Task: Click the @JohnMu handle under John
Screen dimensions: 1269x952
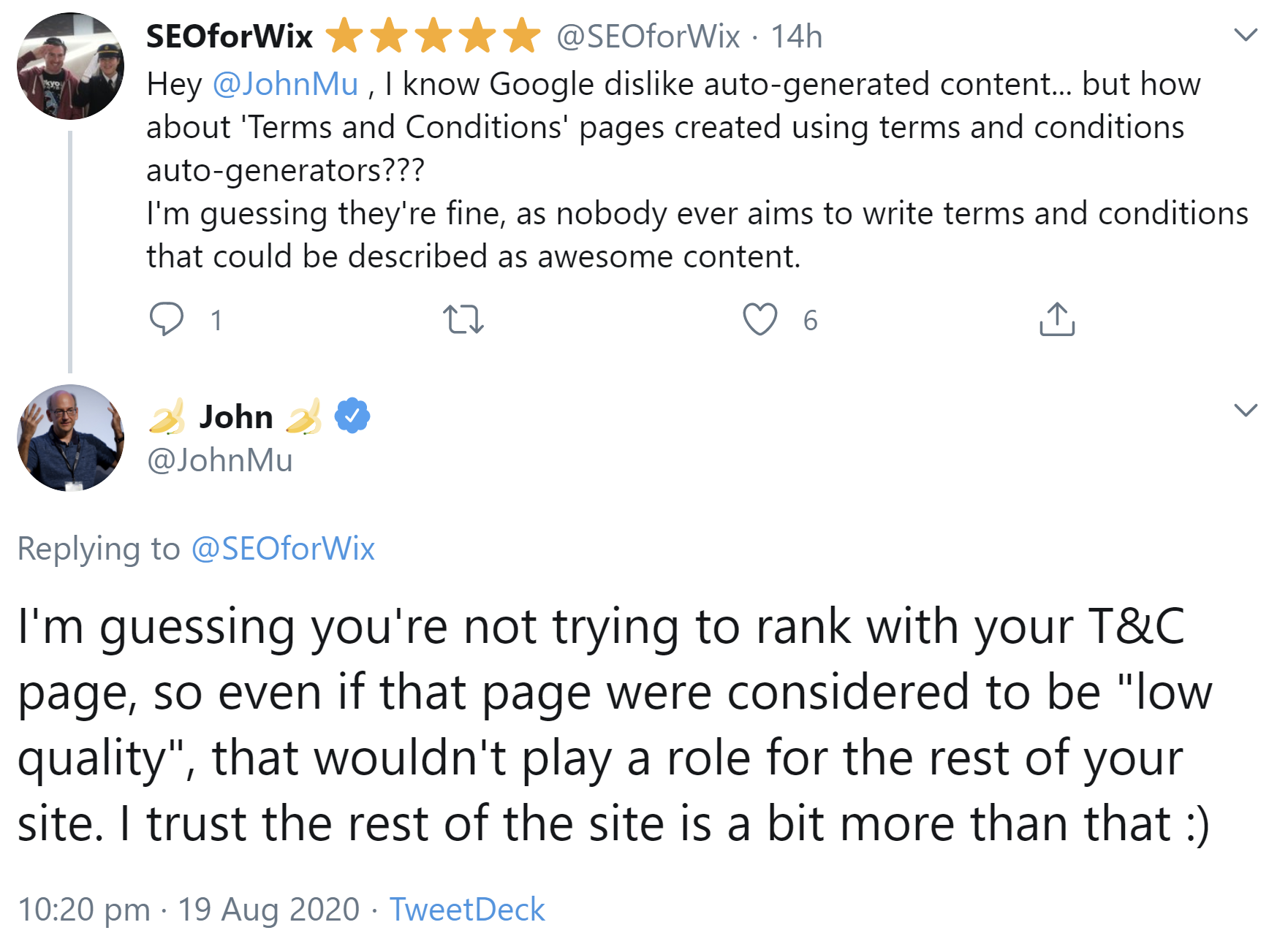Action: point(220,460)
